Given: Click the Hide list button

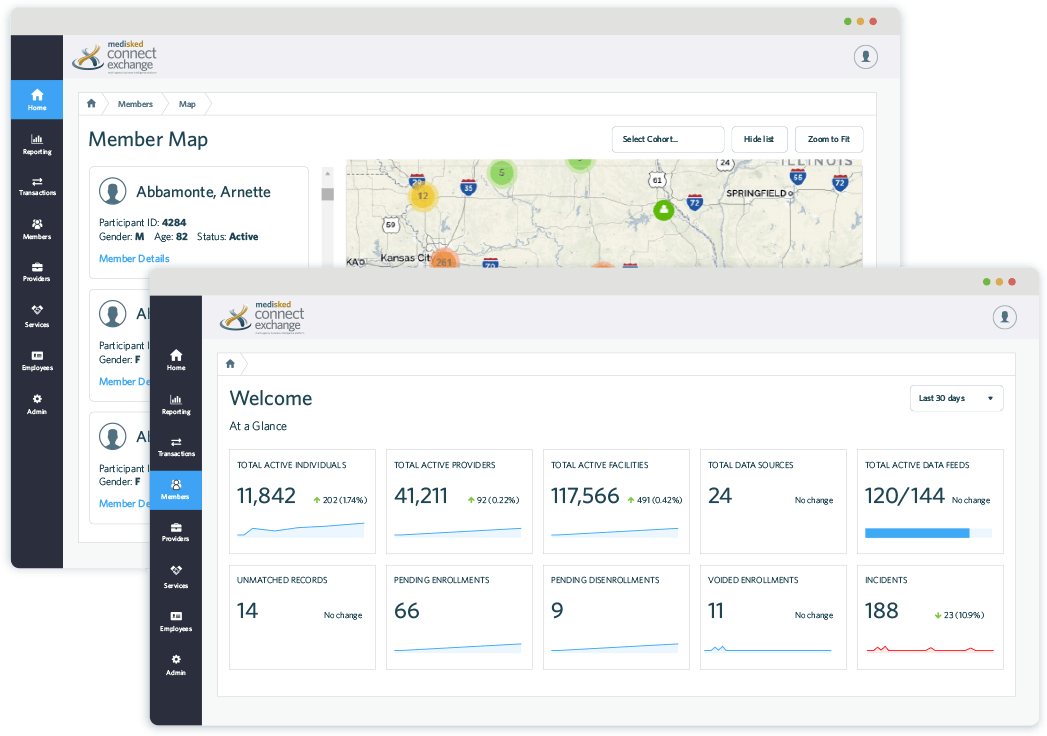Looking at the screenshot, I should click(759, 139).
